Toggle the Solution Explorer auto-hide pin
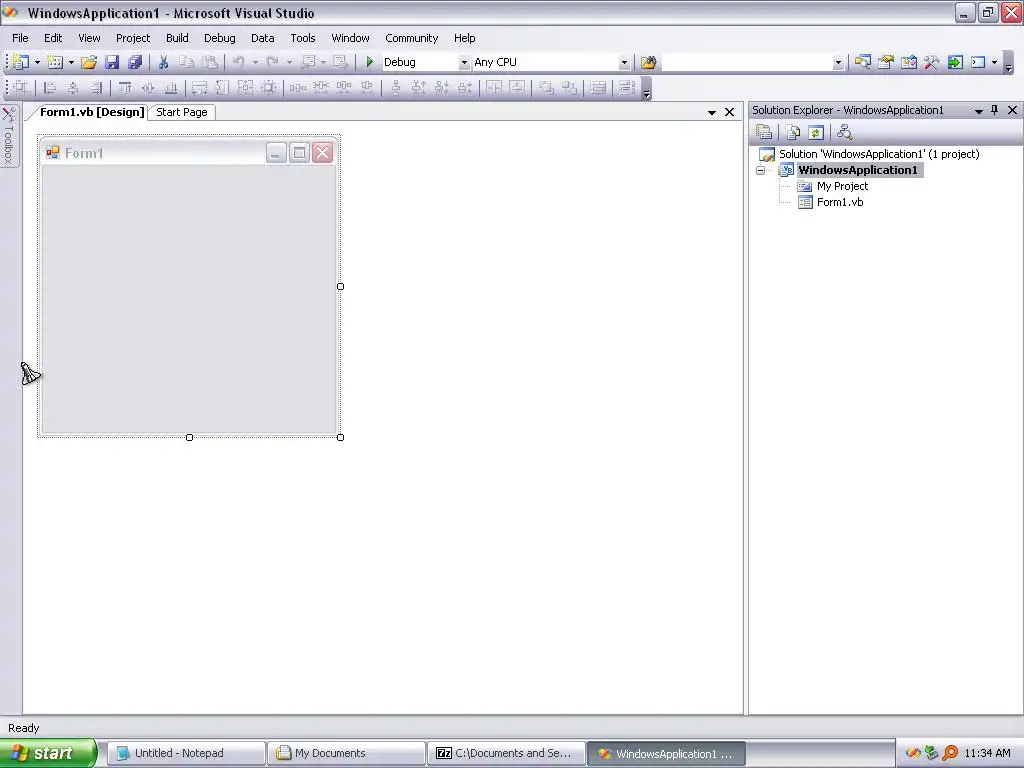This screenshot has height=768, width=1024. pyautogui.click(x=995, y=110)
